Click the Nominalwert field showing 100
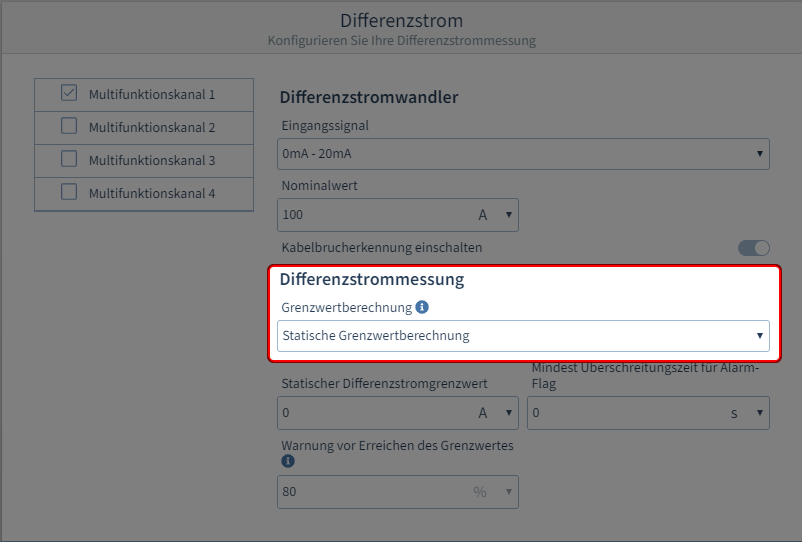Image resolution: width=802 pixels, height=542 pixels. 370,214
